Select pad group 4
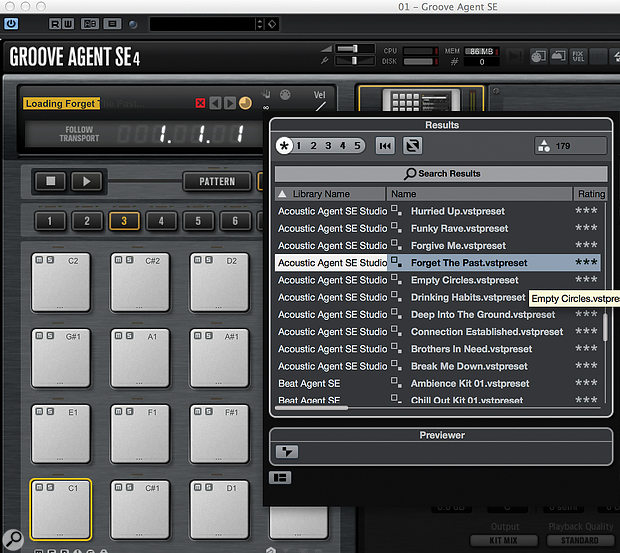Viewport: 620px width, 553px height. (161, 221)
